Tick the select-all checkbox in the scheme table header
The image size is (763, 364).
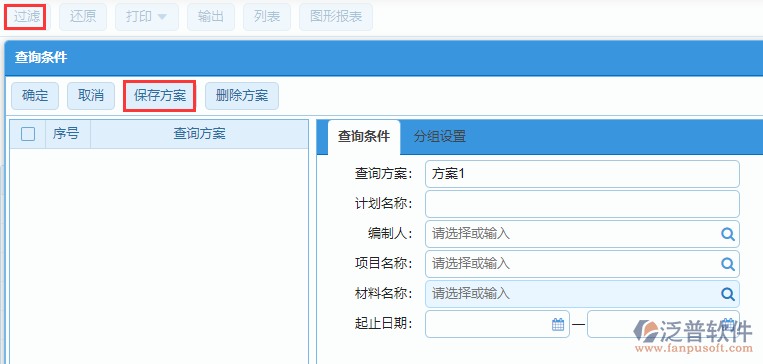(x=28, y=134)
